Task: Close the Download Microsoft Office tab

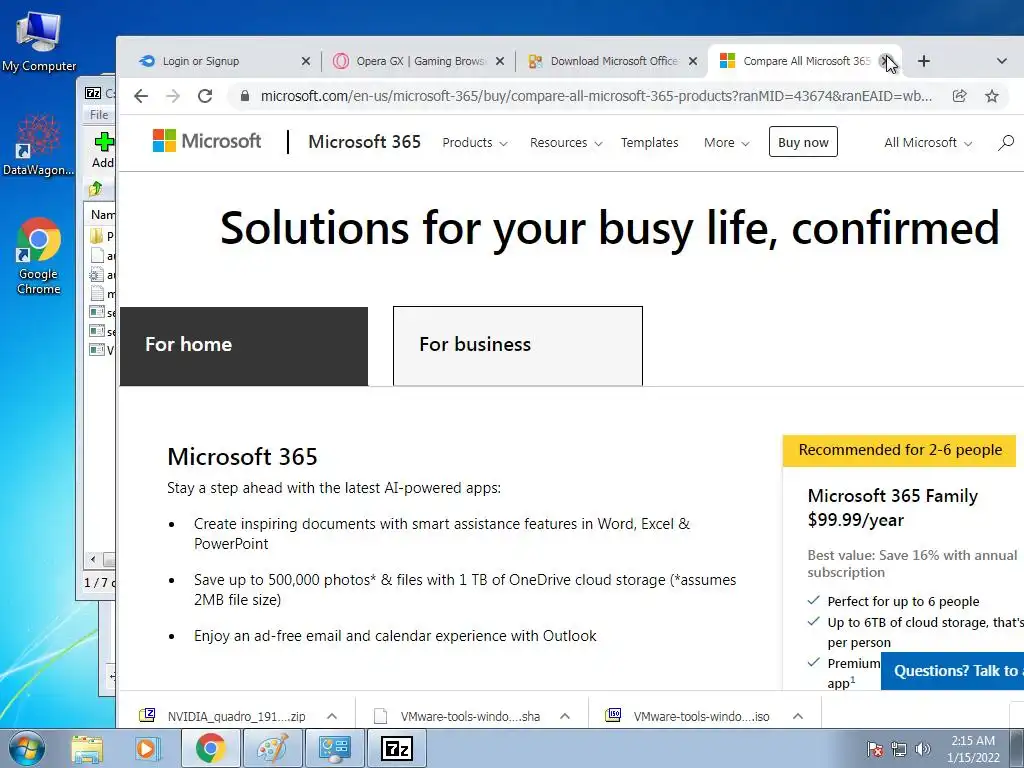Action: (x=693, y=61)
